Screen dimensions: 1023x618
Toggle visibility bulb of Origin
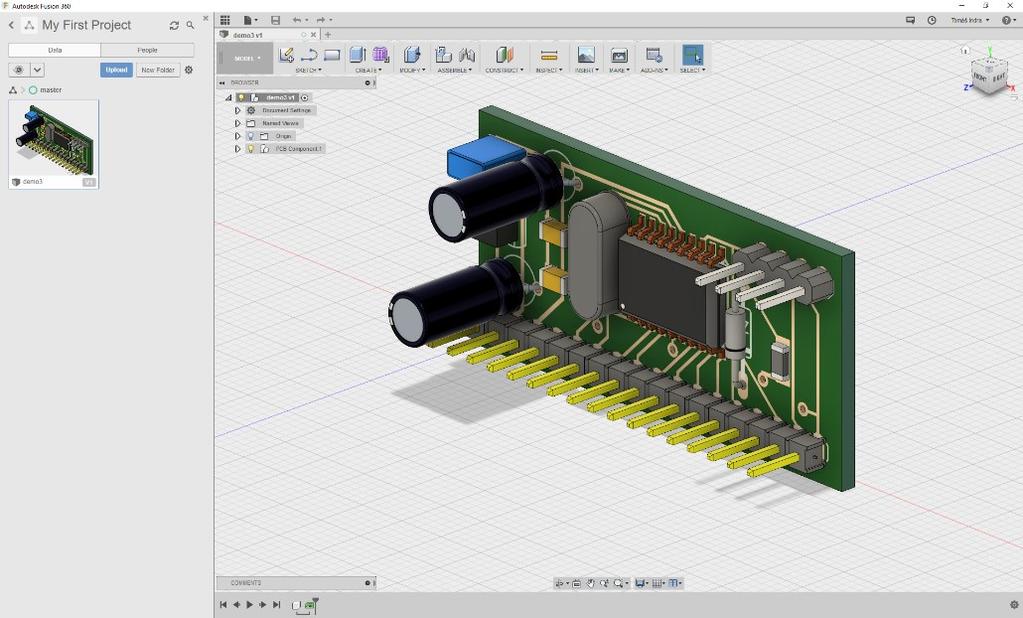click(250, 136)
